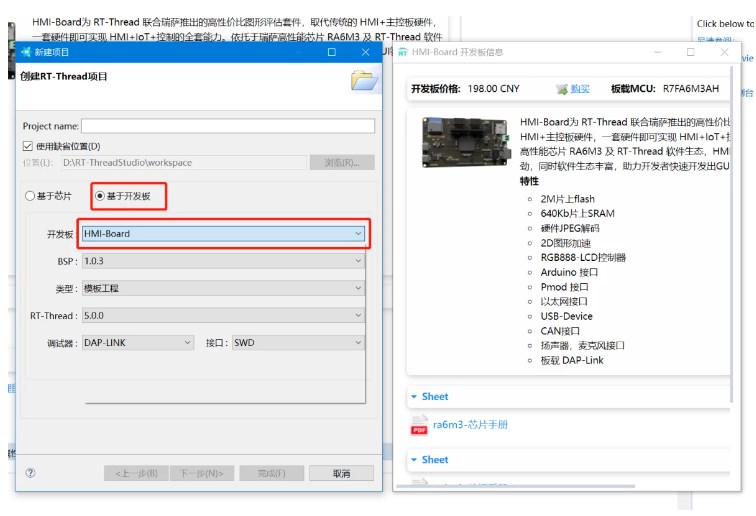Screen dimensions: 756x516
Task: Click the folder icon in the new project dialog
Action: [364, 80]
